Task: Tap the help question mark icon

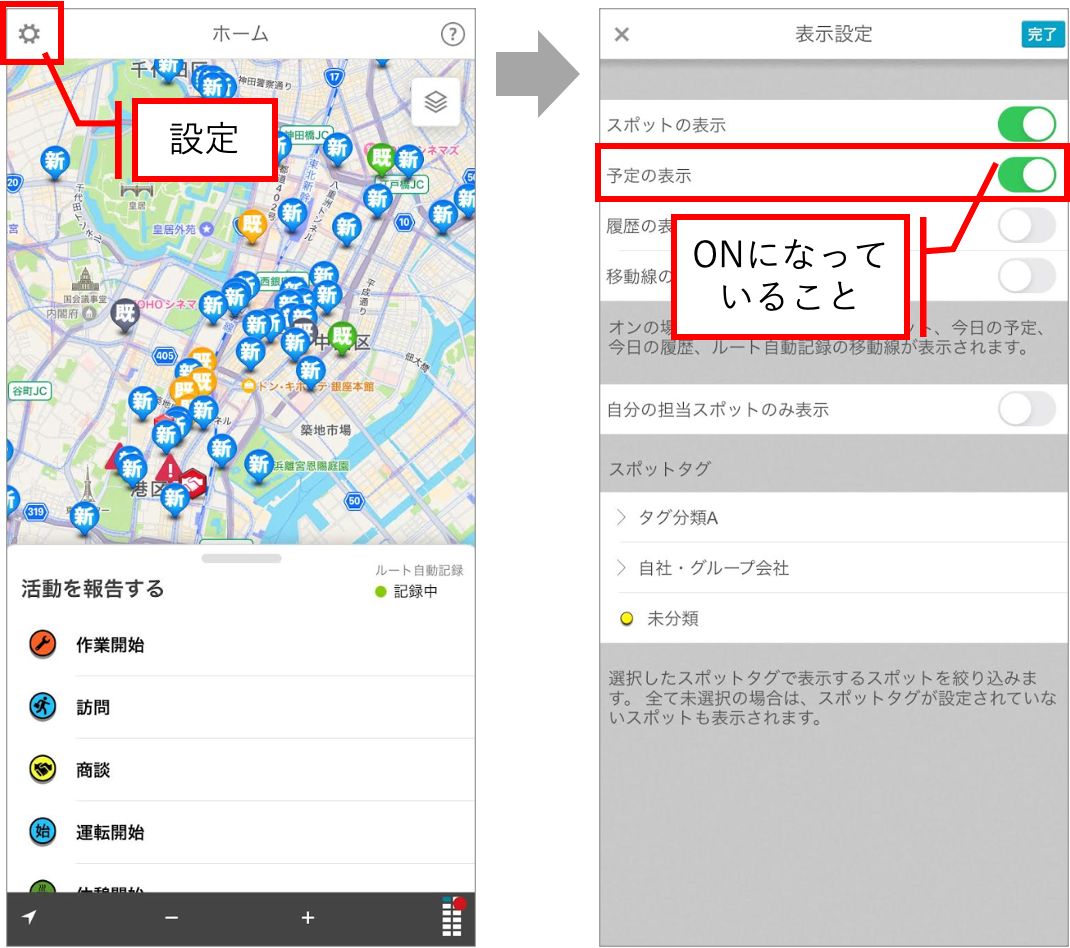Action: click(452, 33)
